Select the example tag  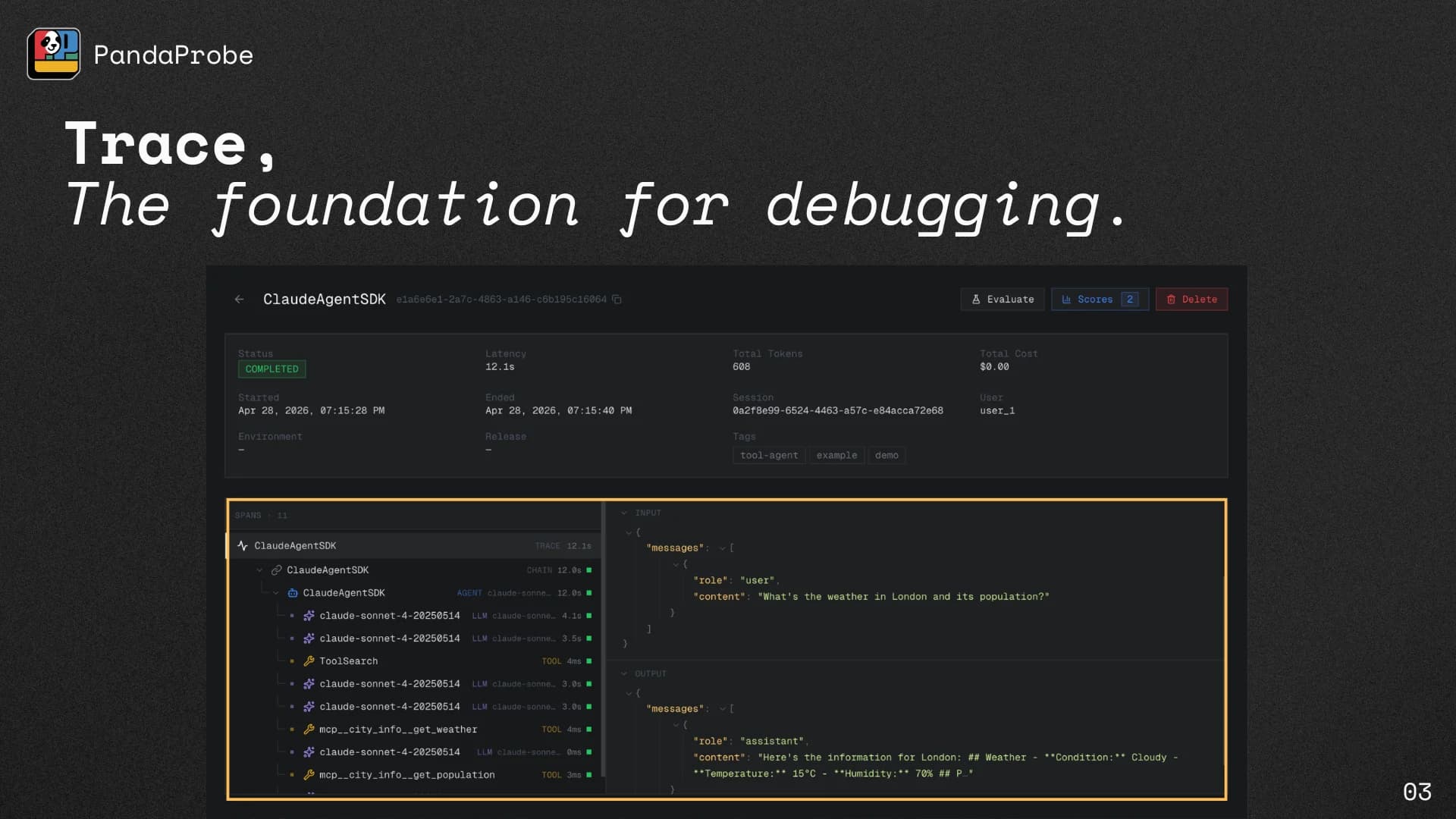(x=836, y=456)
